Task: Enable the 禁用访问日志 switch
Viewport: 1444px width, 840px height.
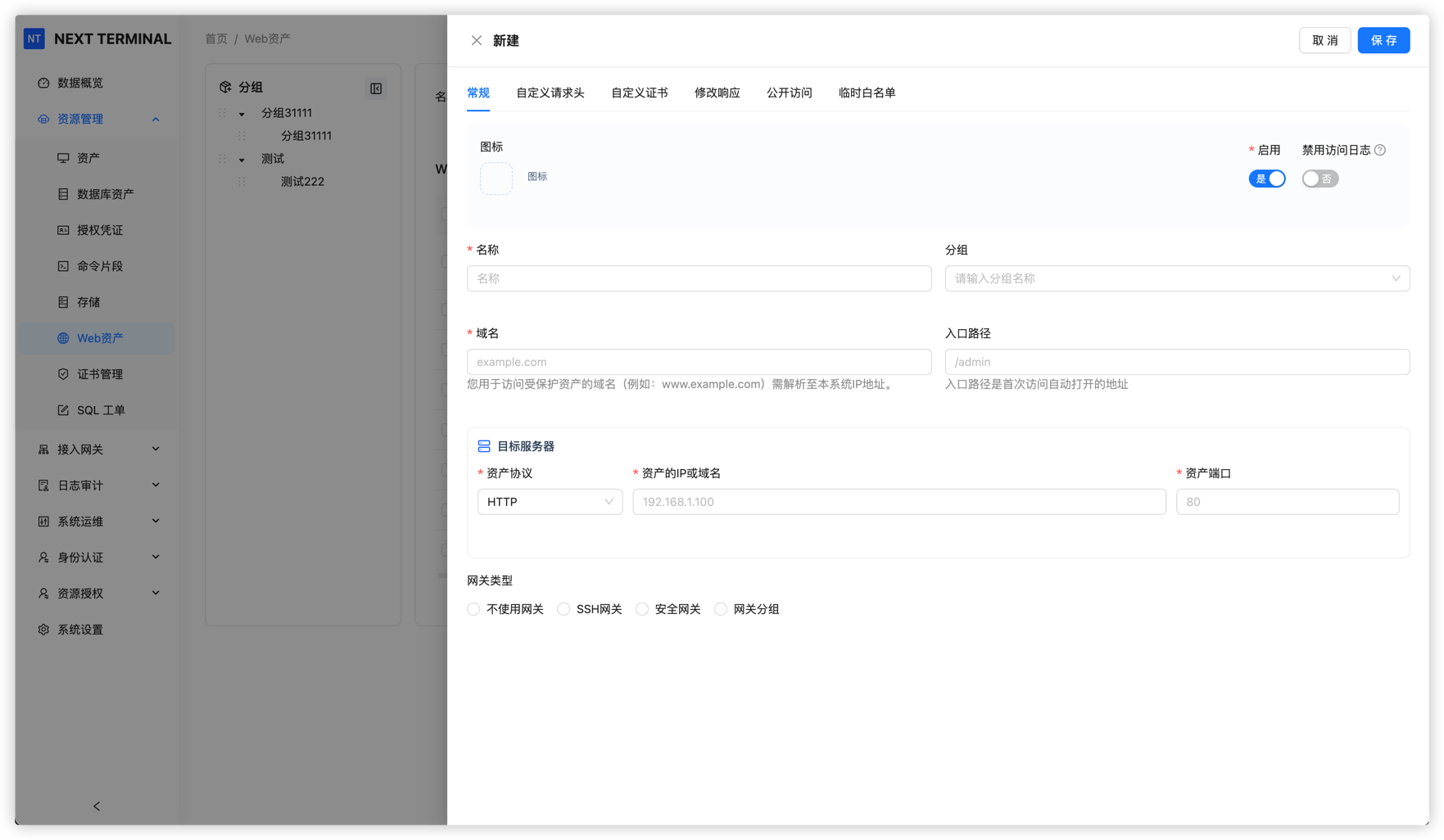Action: pyautogui.click(x=1320, y=178)
